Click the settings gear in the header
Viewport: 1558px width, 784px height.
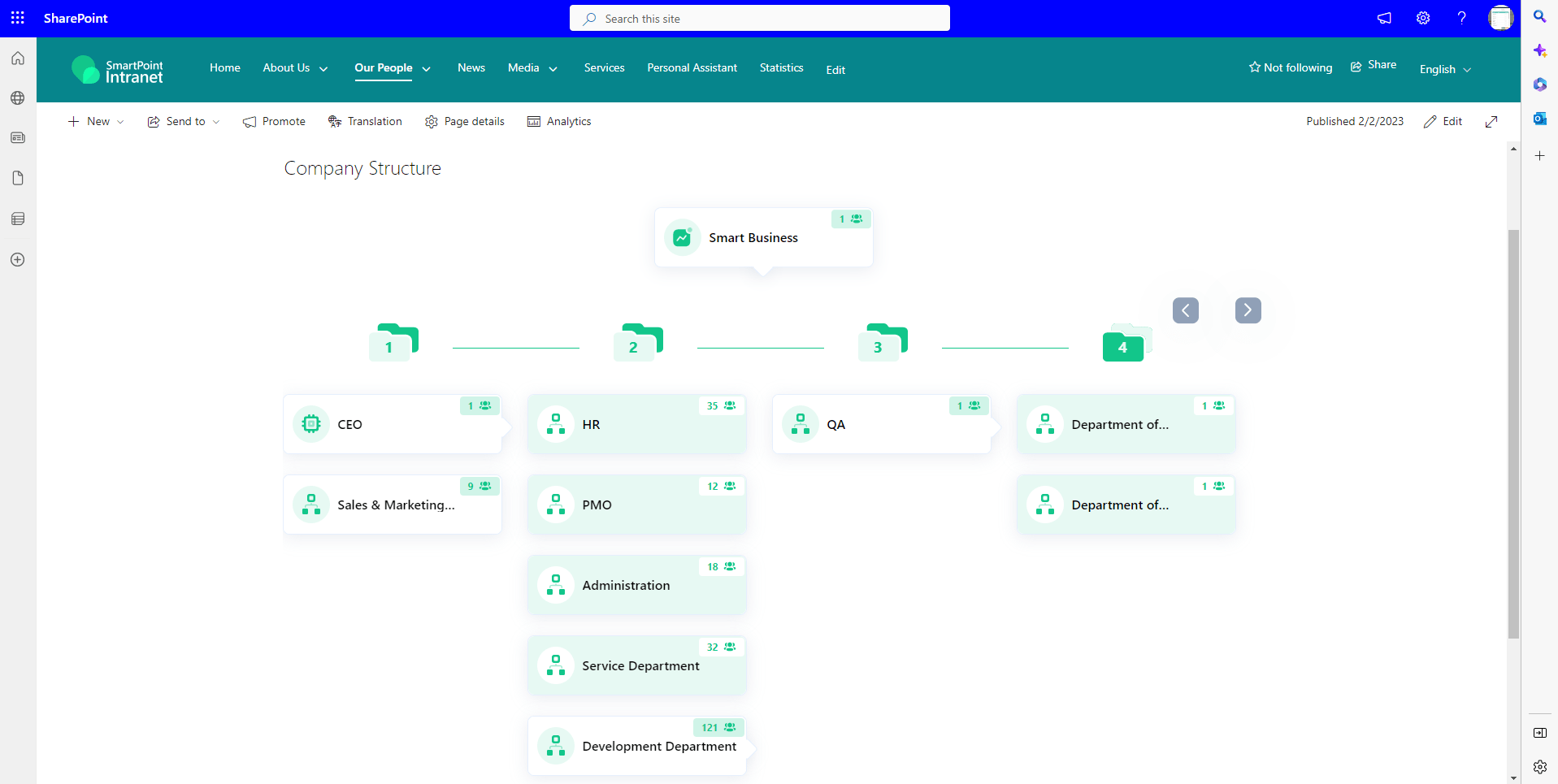[x=1422, y=18]
